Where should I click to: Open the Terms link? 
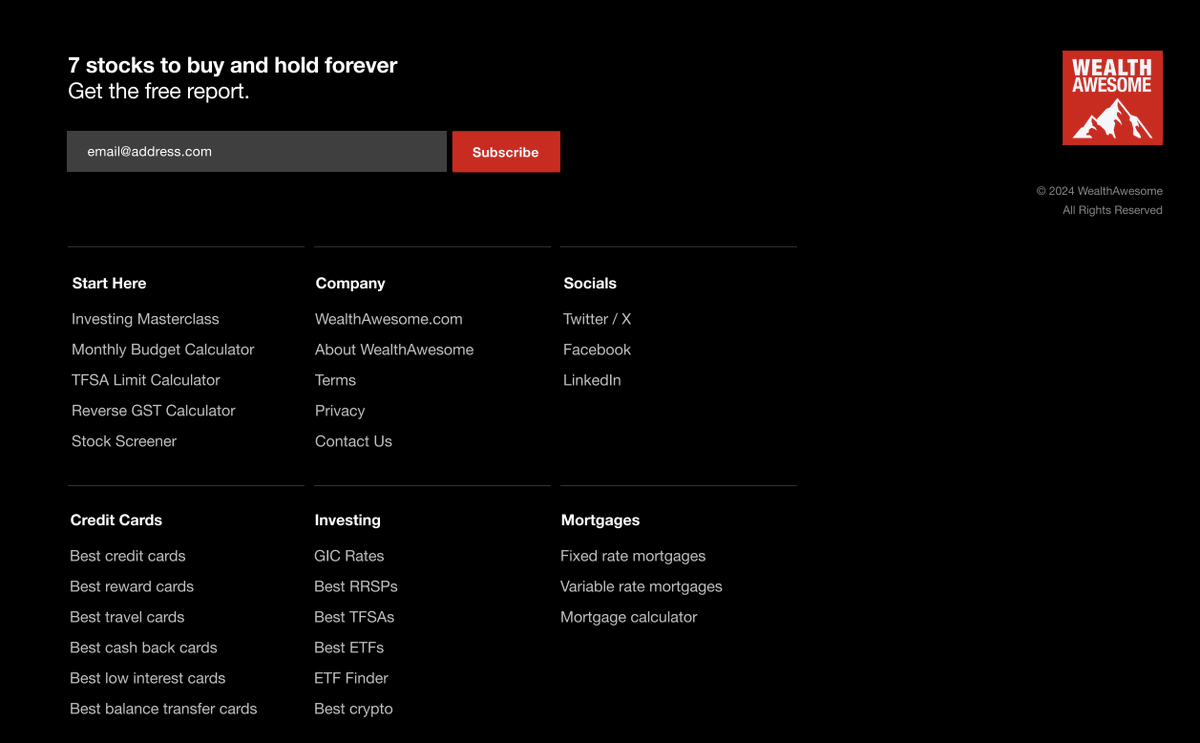tap(335, 380)
